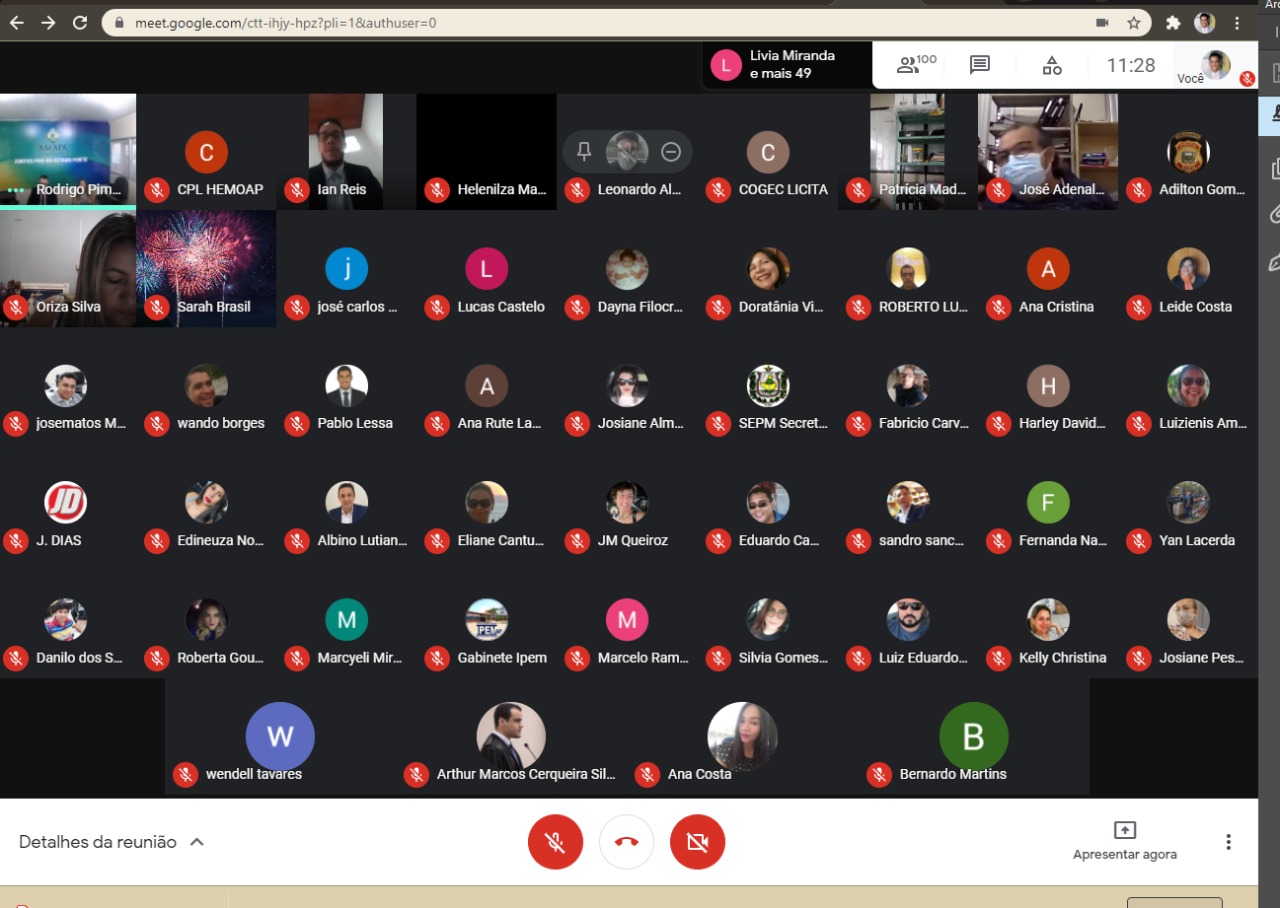Click the Você self-view thumbnail
The image size is (1280, 908).
[x=1216, y=65]
